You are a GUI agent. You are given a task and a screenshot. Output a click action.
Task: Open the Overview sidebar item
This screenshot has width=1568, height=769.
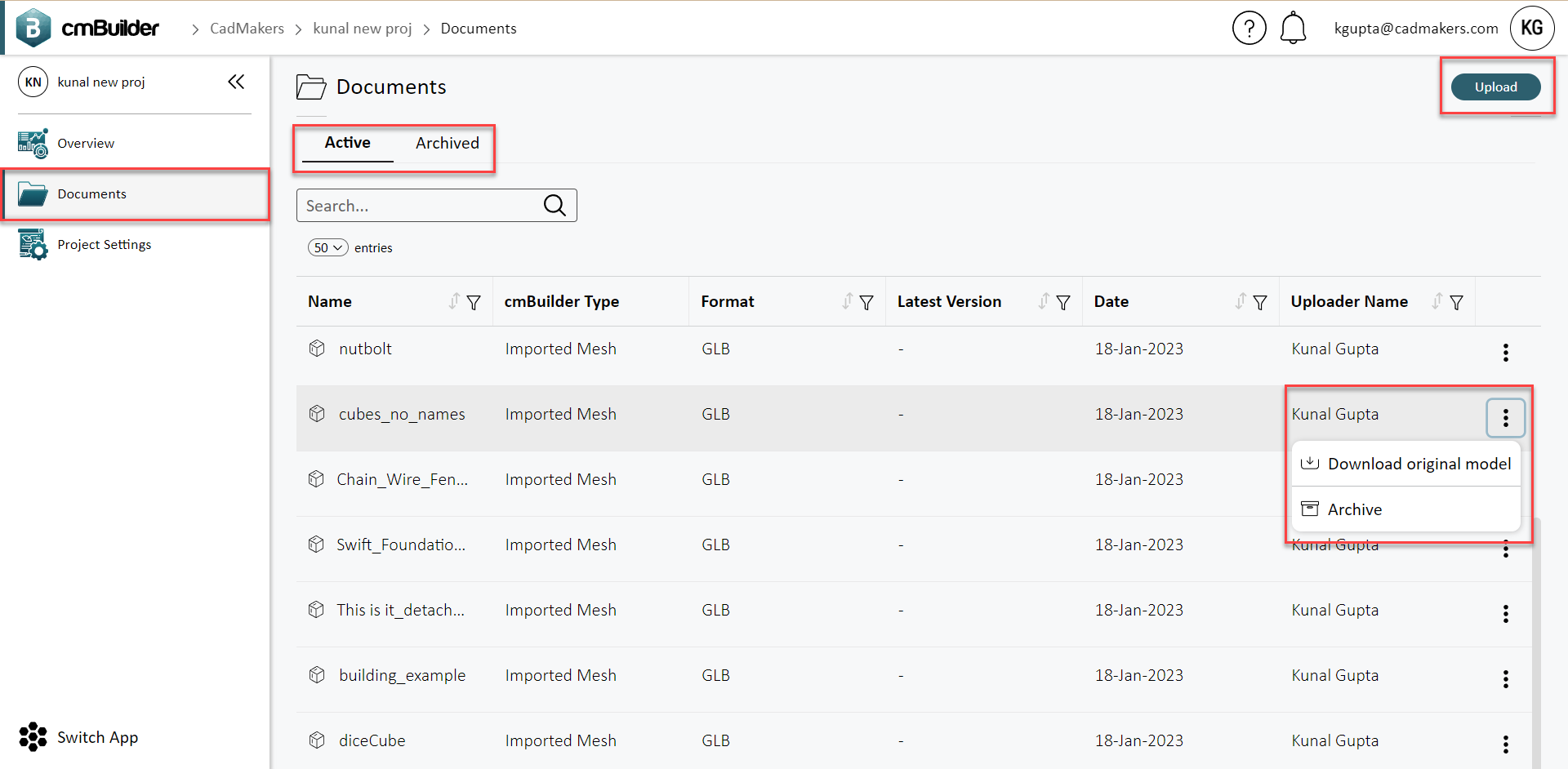pos(136,143)
